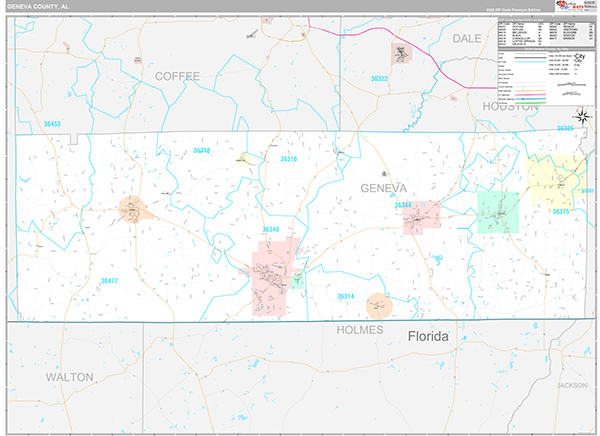Click the cyan ZIP Code legend swatch
Viewport: 600px width, 436px height.
(530, 62)
